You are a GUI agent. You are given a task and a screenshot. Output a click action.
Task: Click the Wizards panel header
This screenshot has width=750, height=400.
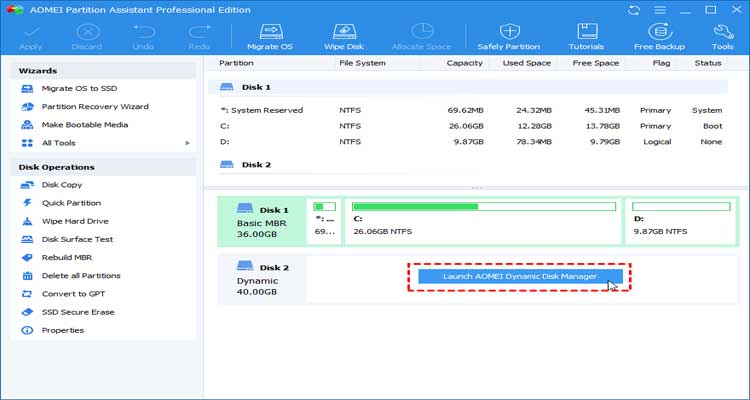[x=103, y=71]
